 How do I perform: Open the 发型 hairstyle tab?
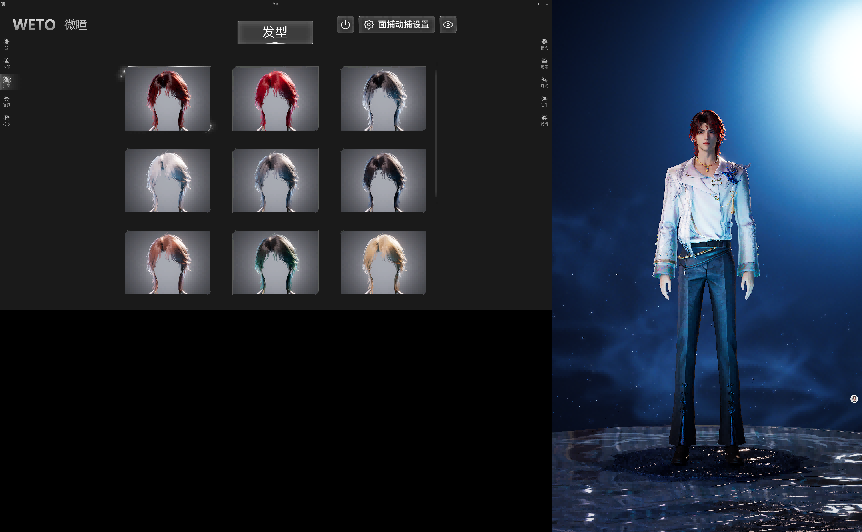(275, 32)
